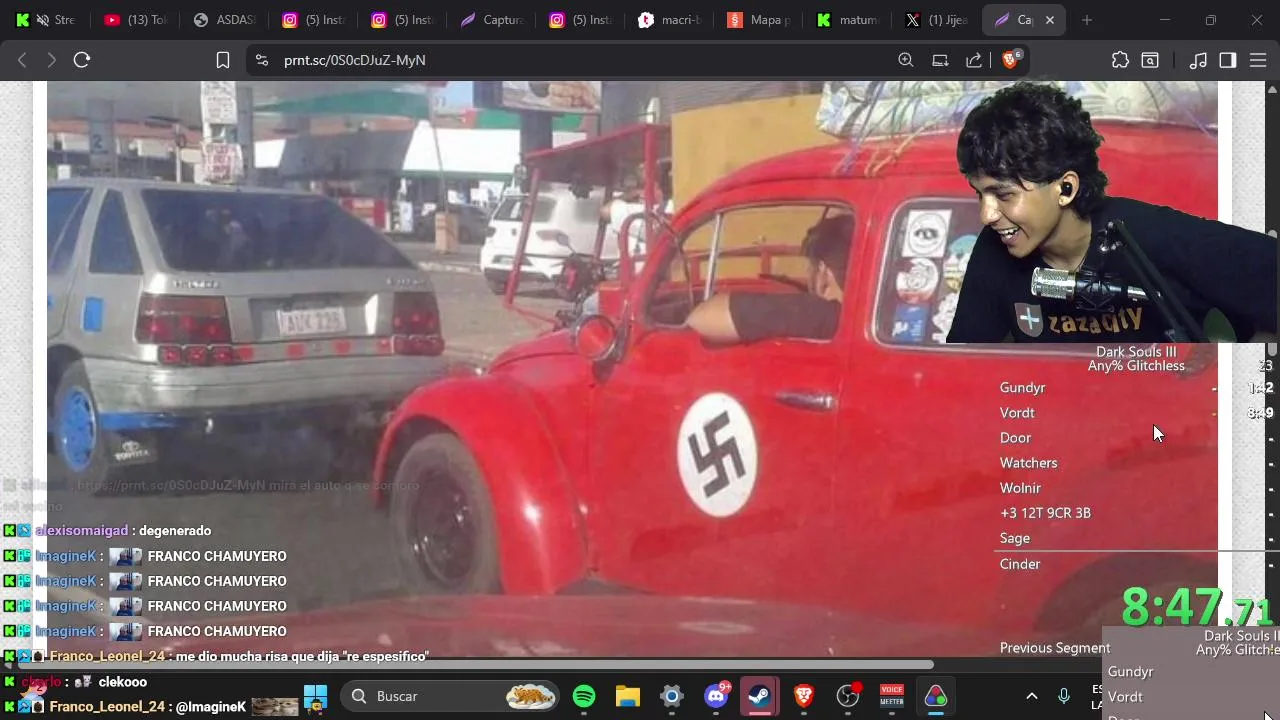The height and width of the screenshot is (720, 1280).
Task: Switch to the X '(1) Jijea' tab
Action: [x=936, y=20]
